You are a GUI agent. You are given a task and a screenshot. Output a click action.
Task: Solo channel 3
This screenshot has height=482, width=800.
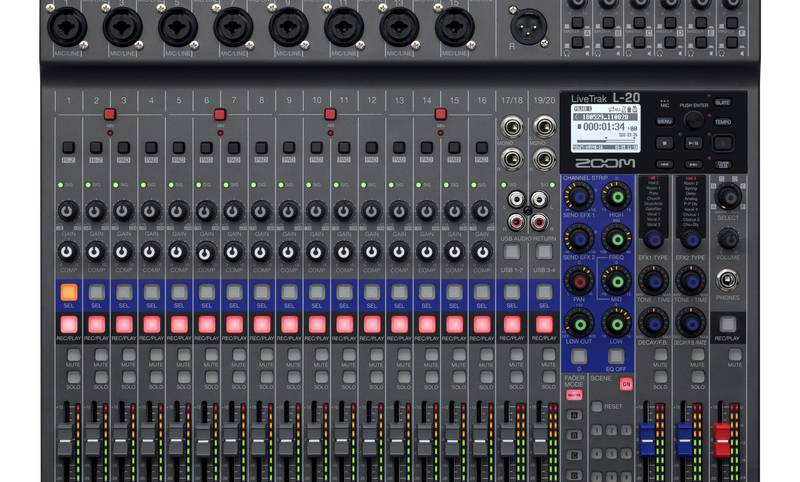pyautogui.click(x=129, y=377)
